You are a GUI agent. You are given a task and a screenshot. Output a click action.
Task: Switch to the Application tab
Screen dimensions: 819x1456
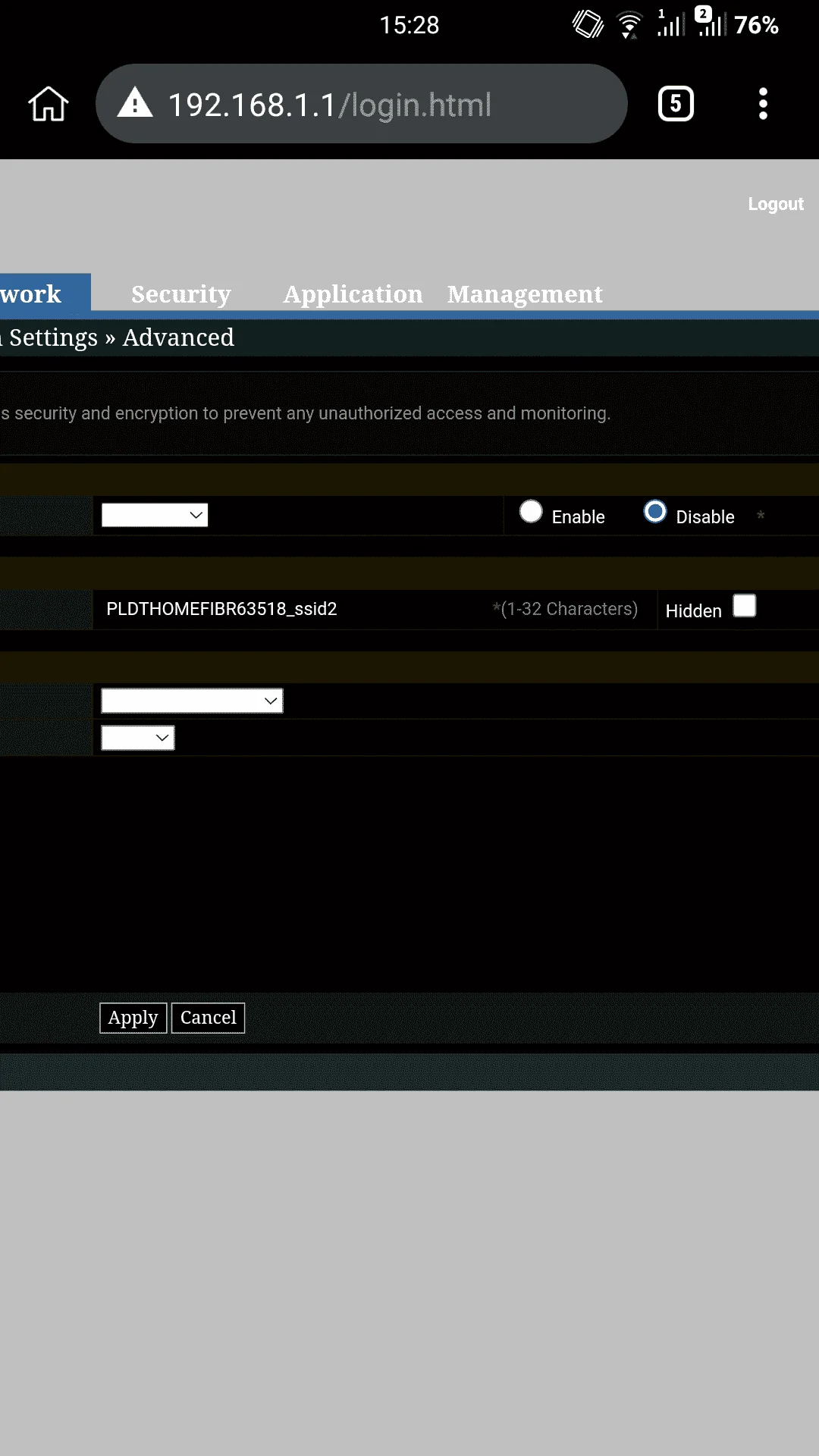[x=353, y=294]
